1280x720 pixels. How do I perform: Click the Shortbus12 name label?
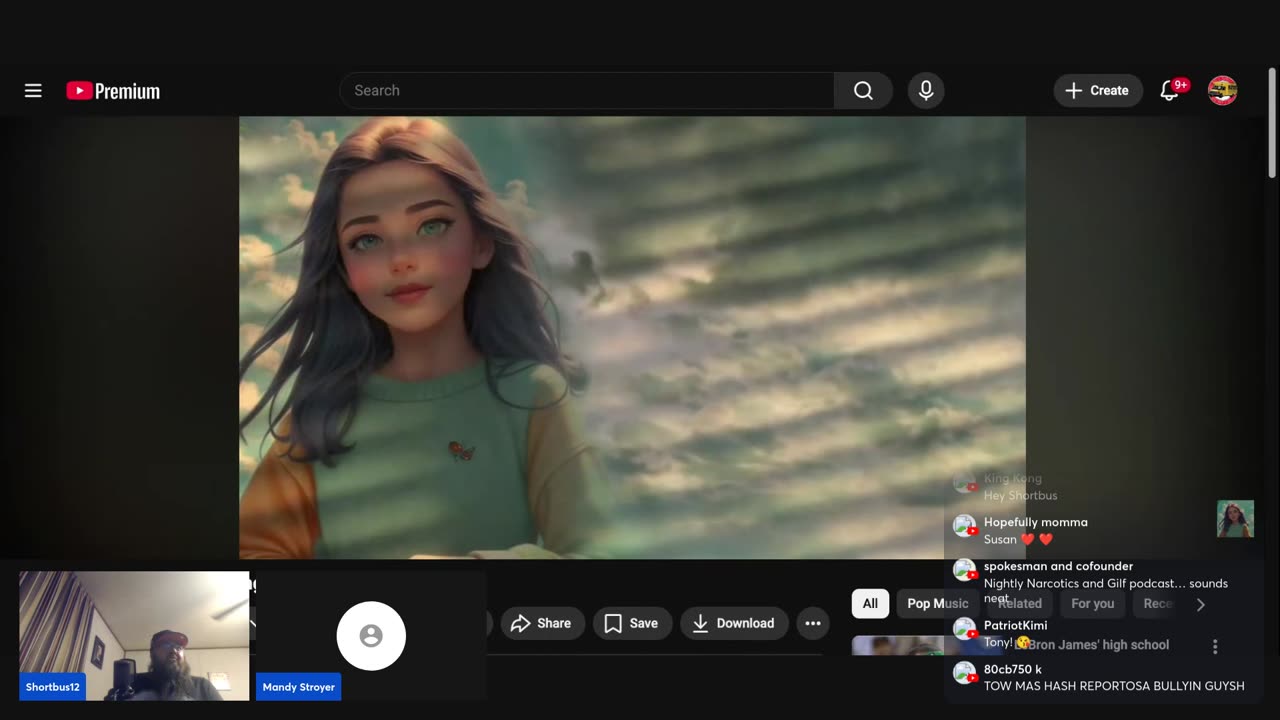[52, 687]
